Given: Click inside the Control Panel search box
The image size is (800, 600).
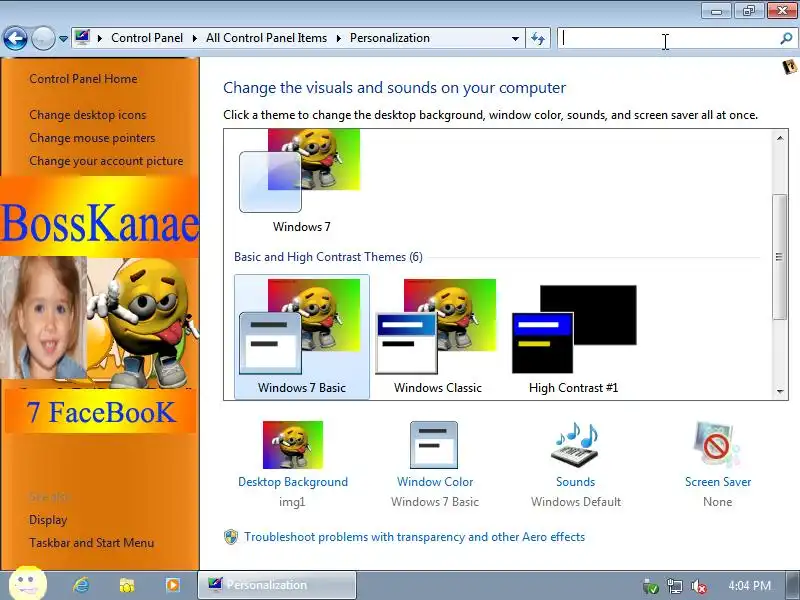Looking at the screenshot, I should [x=668, y=38].
